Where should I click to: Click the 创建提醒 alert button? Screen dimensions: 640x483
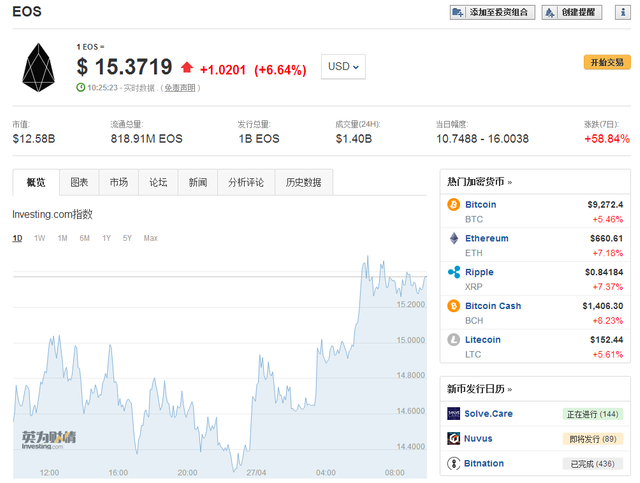point(572,12)
